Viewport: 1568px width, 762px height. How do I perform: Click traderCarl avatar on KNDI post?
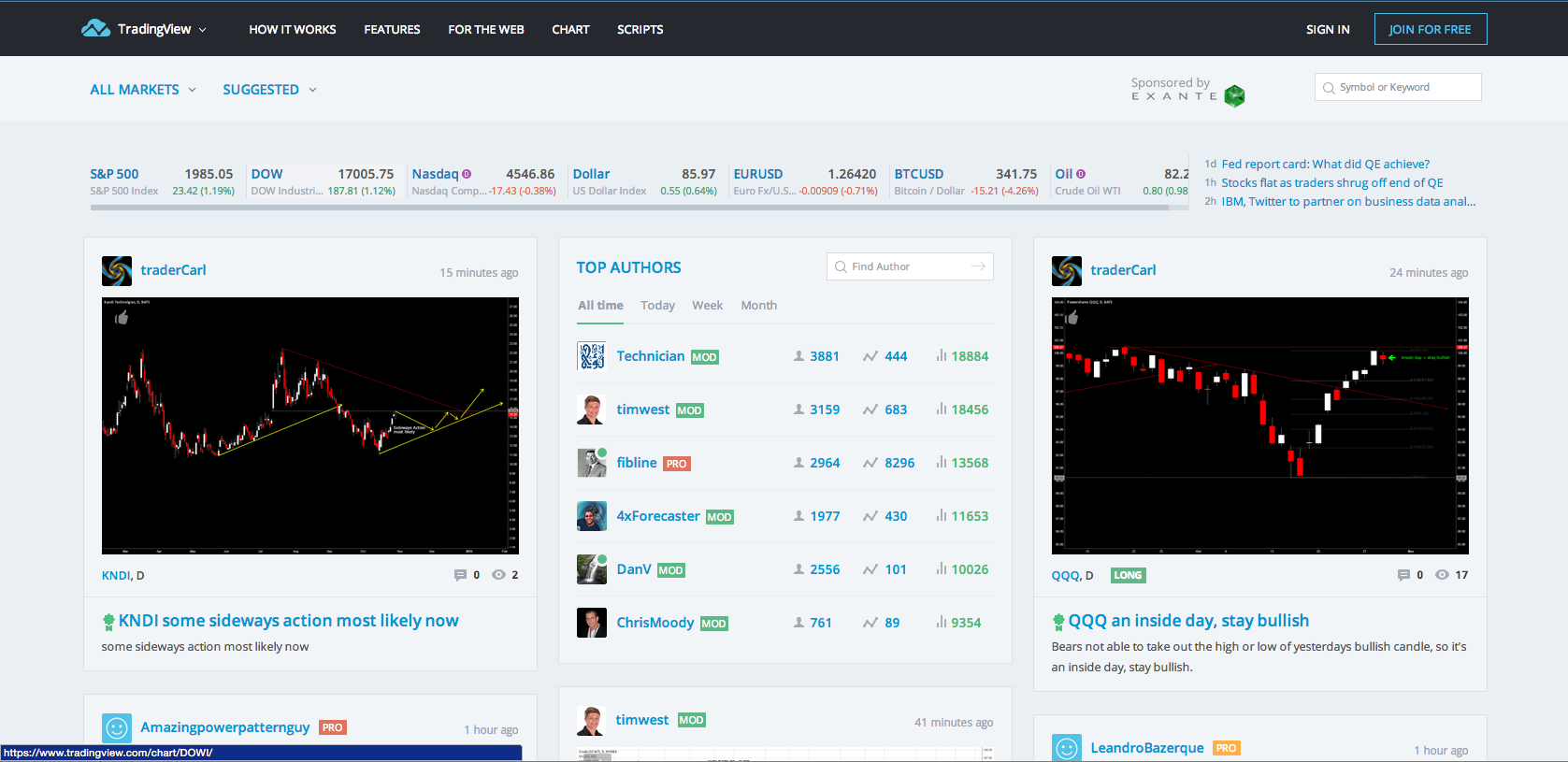[117, 270]
